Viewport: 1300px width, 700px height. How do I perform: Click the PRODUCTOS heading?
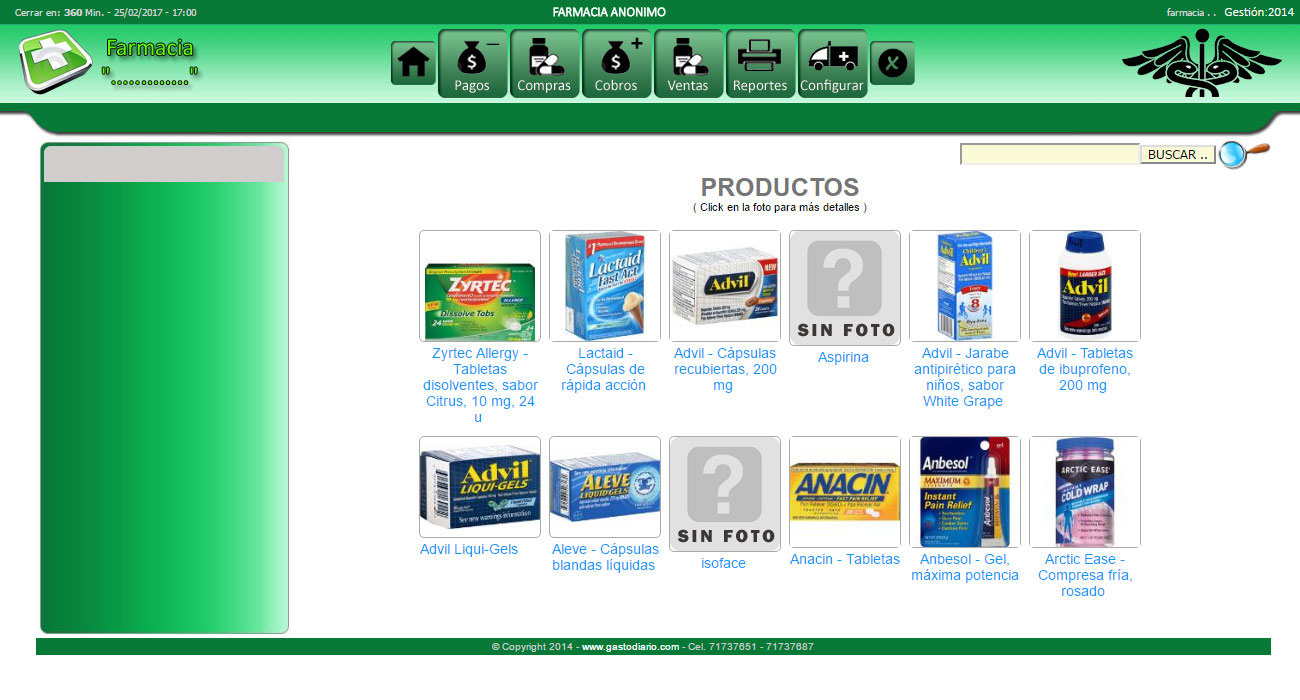[780, 187]
